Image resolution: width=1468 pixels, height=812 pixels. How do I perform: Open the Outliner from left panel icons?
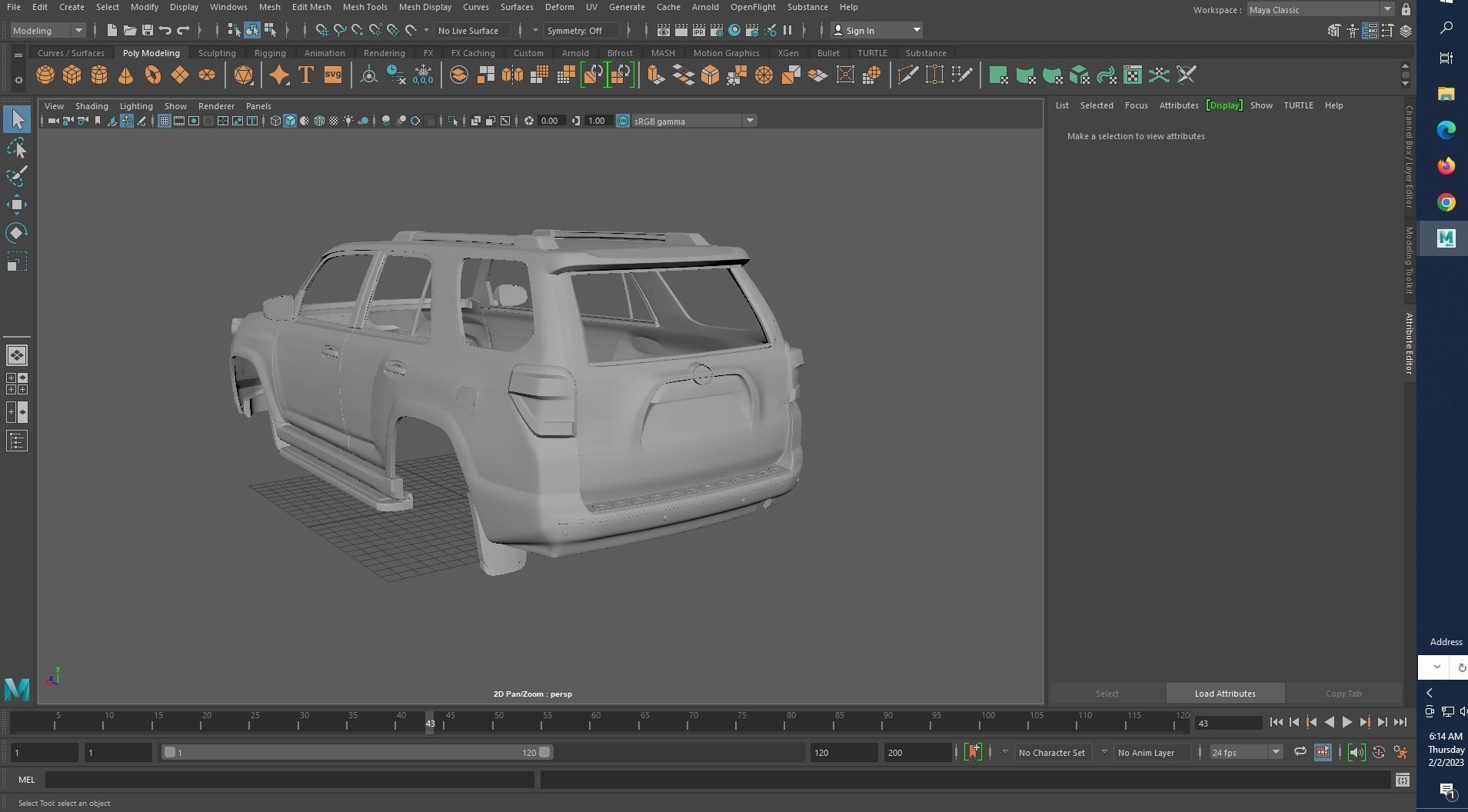click(17, 441)
